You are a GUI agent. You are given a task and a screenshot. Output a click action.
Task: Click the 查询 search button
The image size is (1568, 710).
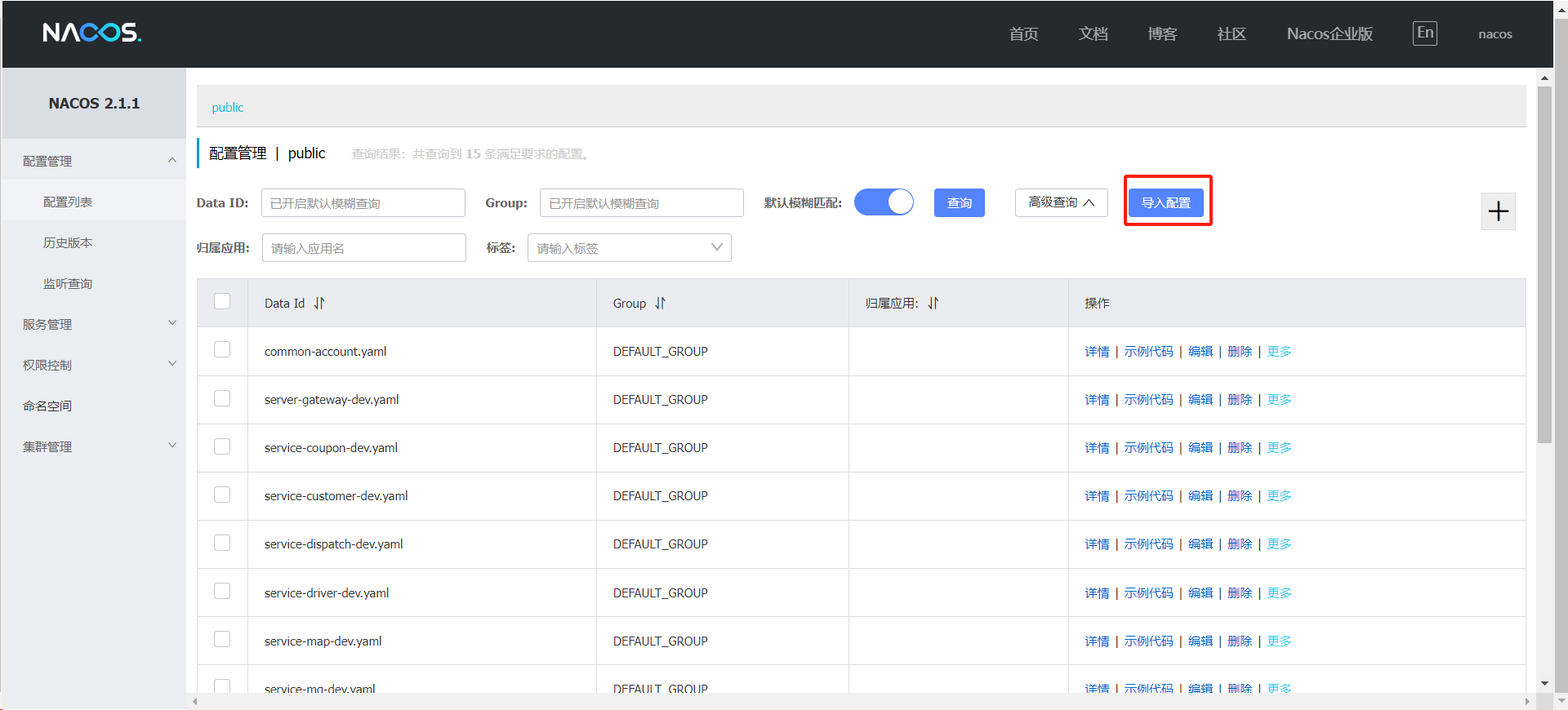(960, 202)
